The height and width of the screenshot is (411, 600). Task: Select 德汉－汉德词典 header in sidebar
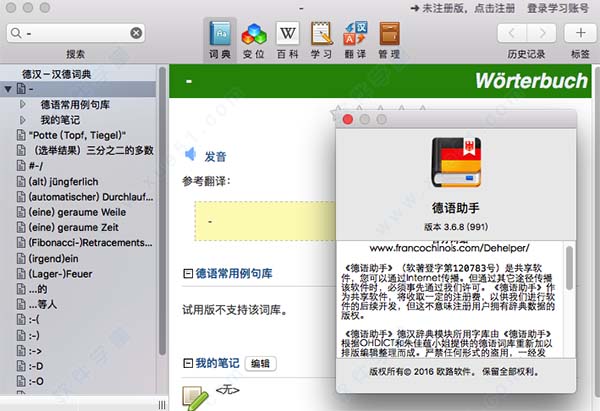(x=57, y=74)
